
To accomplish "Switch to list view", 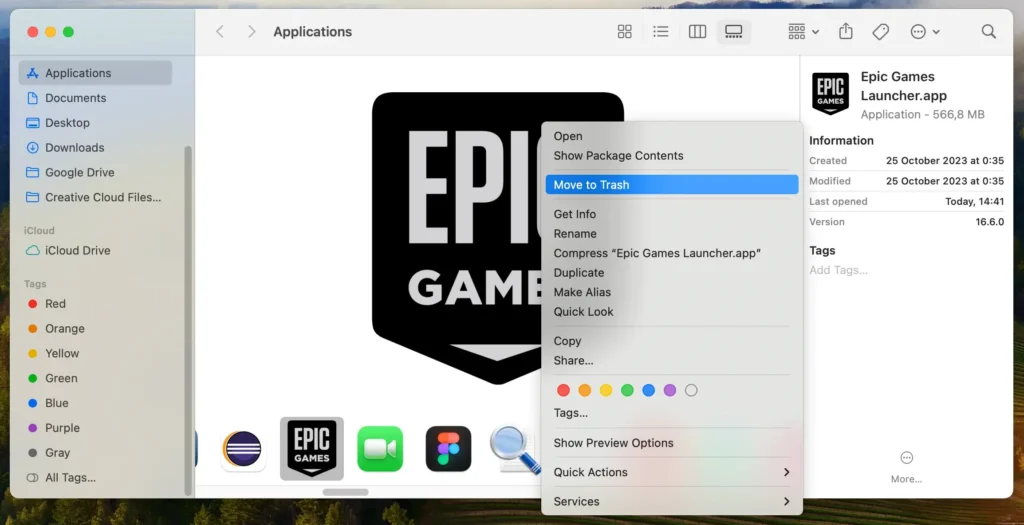I will coord(661,31).
